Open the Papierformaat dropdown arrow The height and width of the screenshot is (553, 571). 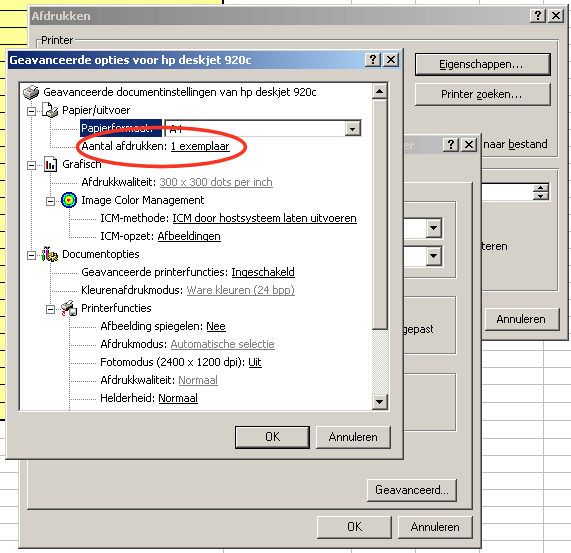[353, 129]
